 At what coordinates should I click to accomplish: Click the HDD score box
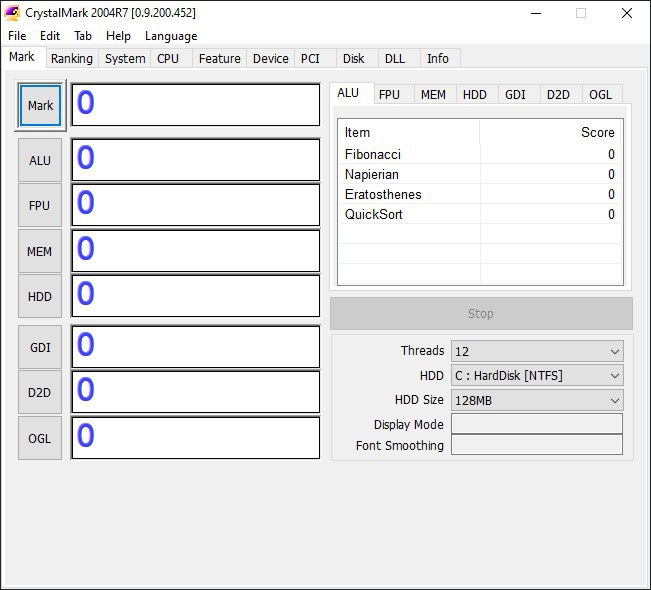(196, 296)
